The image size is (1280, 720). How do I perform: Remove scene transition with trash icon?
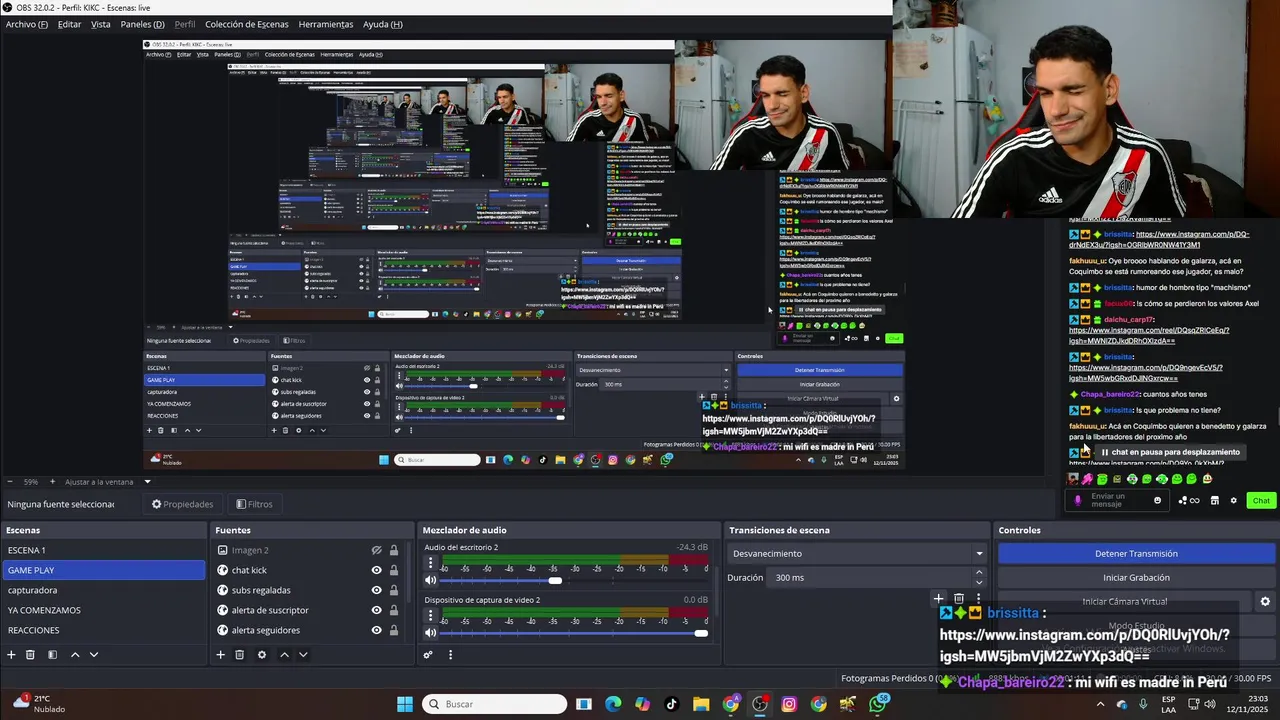[959, 599]
